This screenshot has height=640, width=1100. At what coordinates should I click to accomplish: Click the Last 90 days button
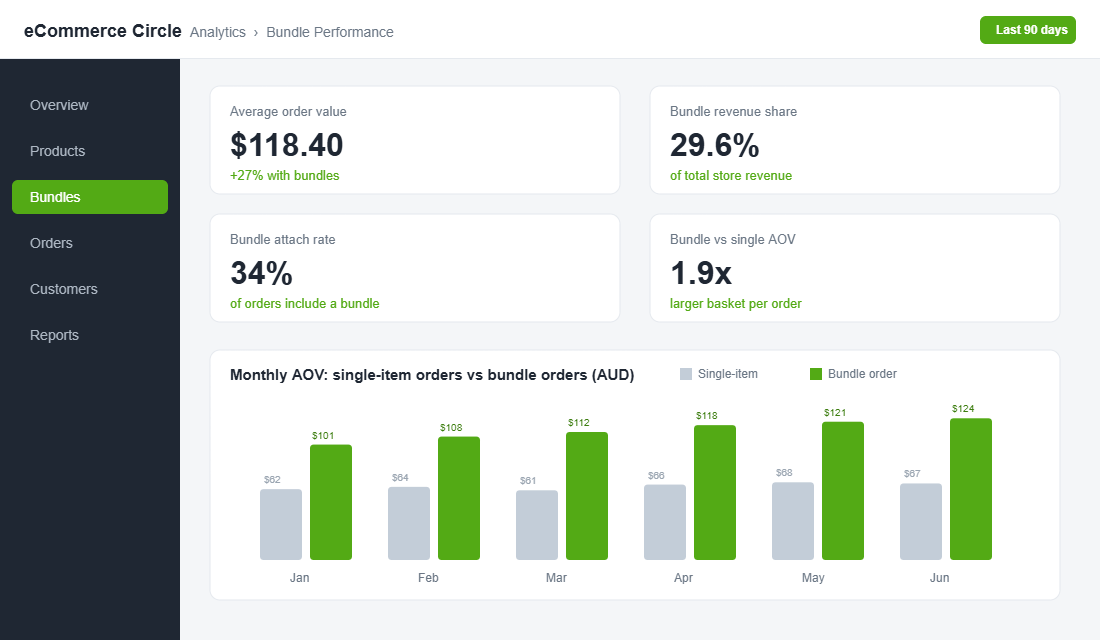[x=1028, y=30]
